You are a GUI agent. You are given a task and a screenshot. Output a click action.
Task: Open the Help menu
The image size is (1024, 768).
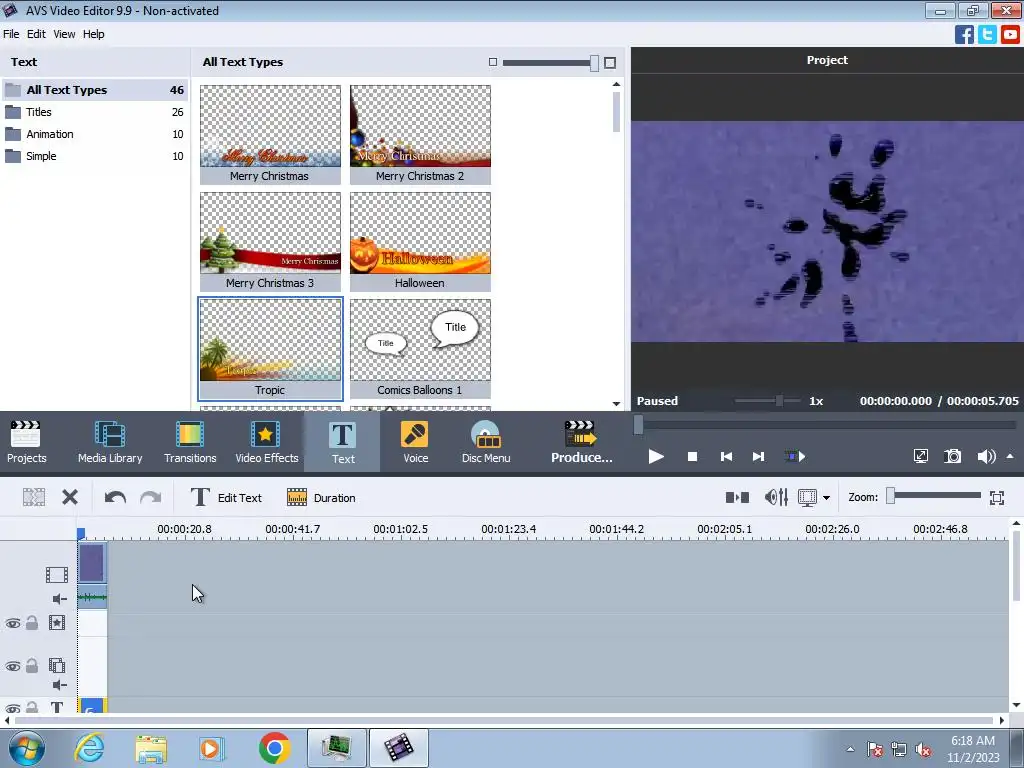tap(93, 34)
